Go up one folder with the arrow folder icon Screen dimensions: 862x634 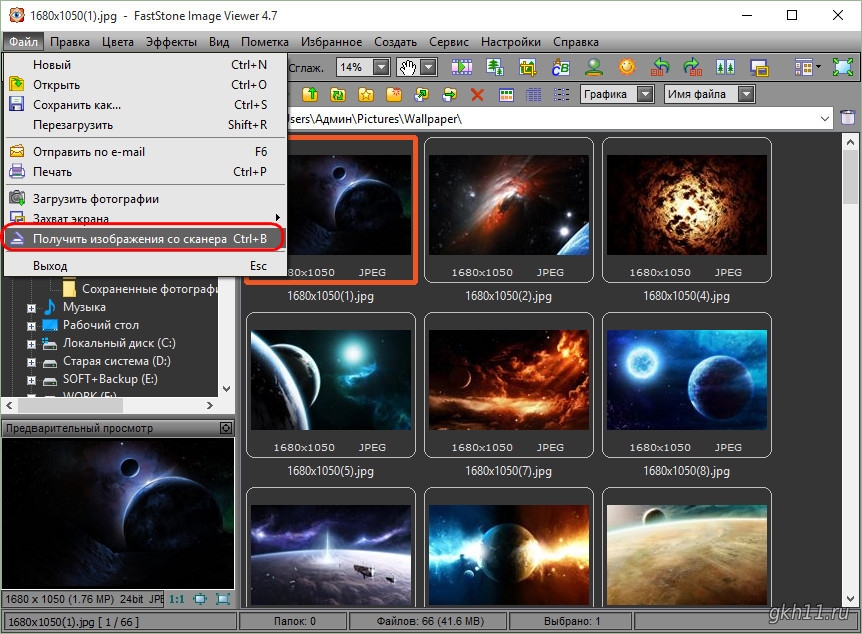tap(310, 94)
